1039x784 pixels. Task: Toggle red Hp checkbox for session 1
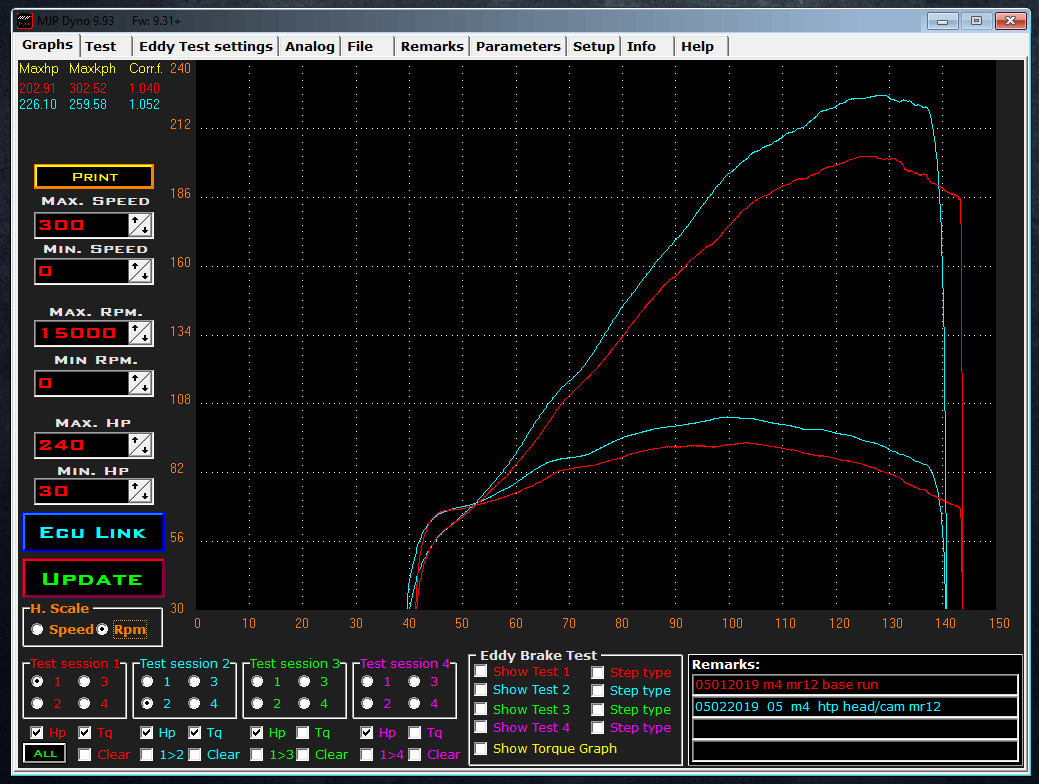click(x=37, y=732)
